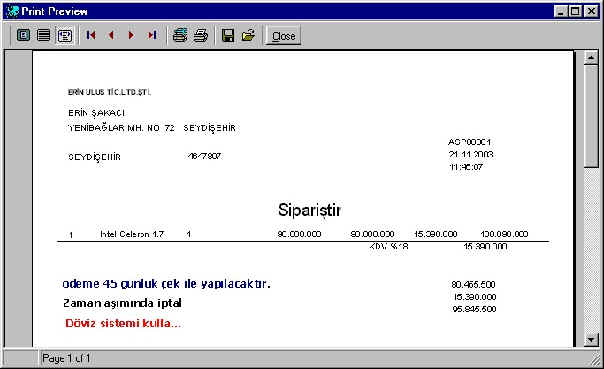Save the report using the floppy disk icon
Viewport: 604px width, 369px height.
[228, 35]
